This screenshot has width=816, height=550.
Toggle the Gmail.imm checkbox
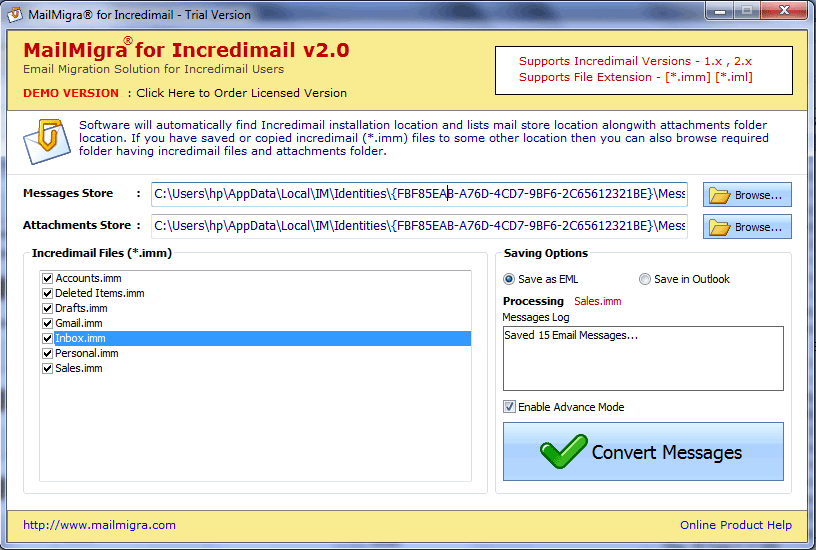pos(47,323)
